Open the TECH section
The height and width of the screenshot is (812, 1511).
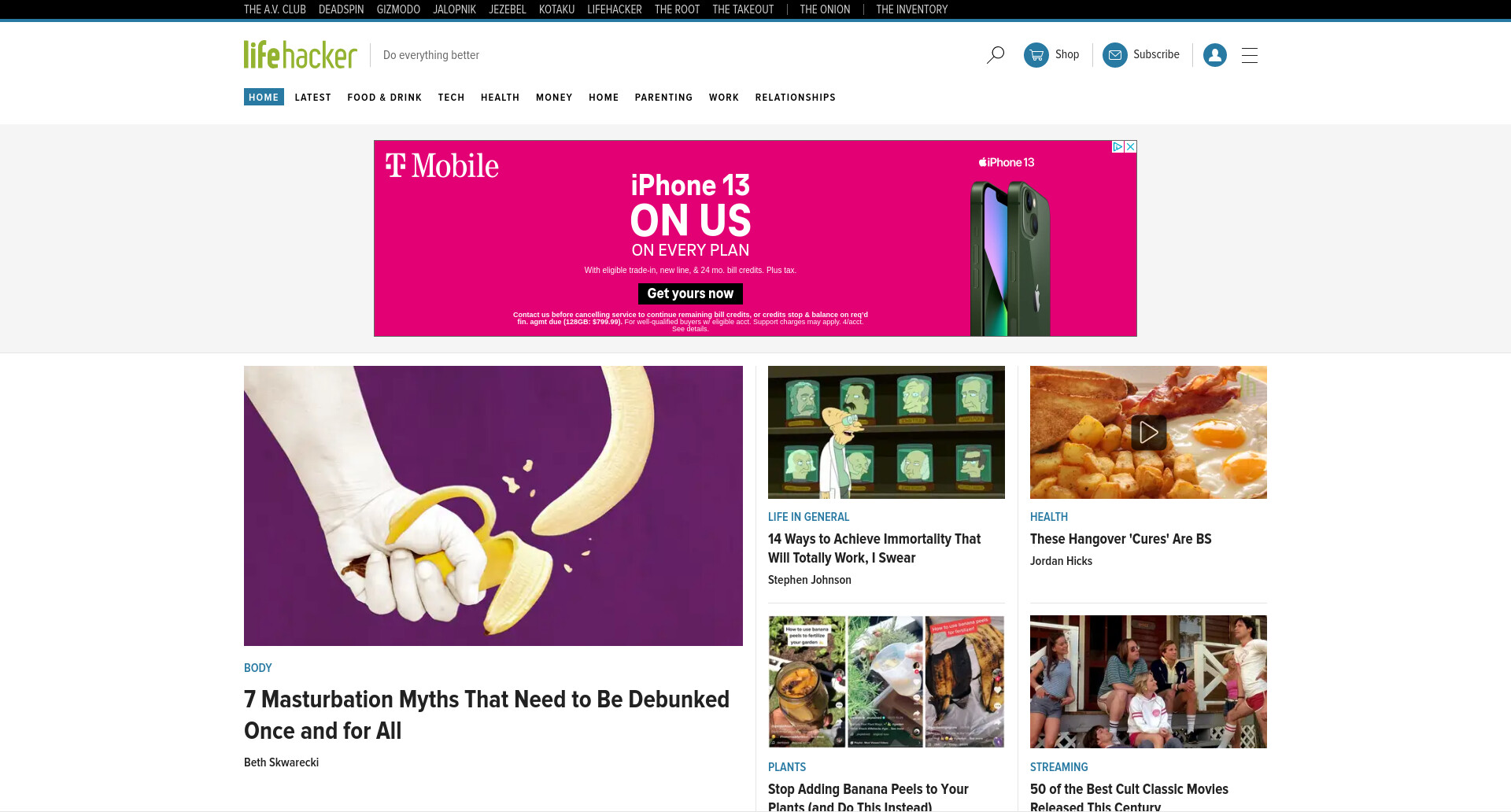point(452,98)
